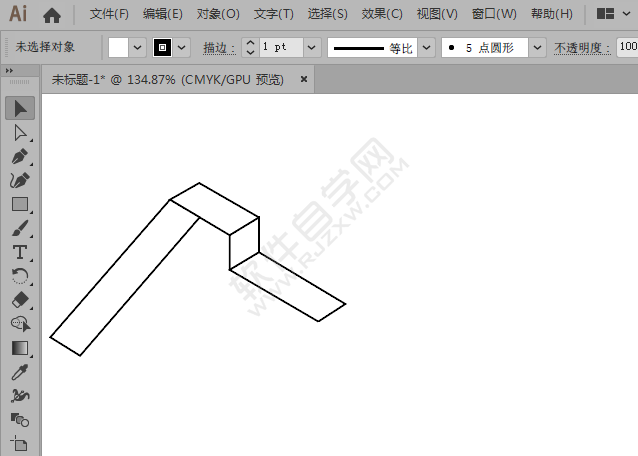Click the Home icon

point(52,15)
